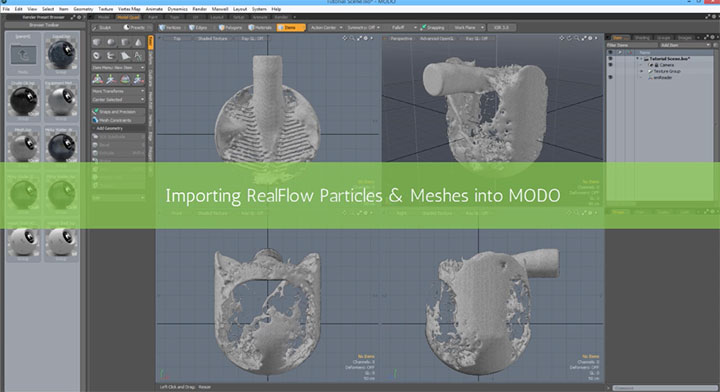This screenshot has height=392, width=720.
Task: Click the Basic vertical tool tab
Action: click(151, 42)
